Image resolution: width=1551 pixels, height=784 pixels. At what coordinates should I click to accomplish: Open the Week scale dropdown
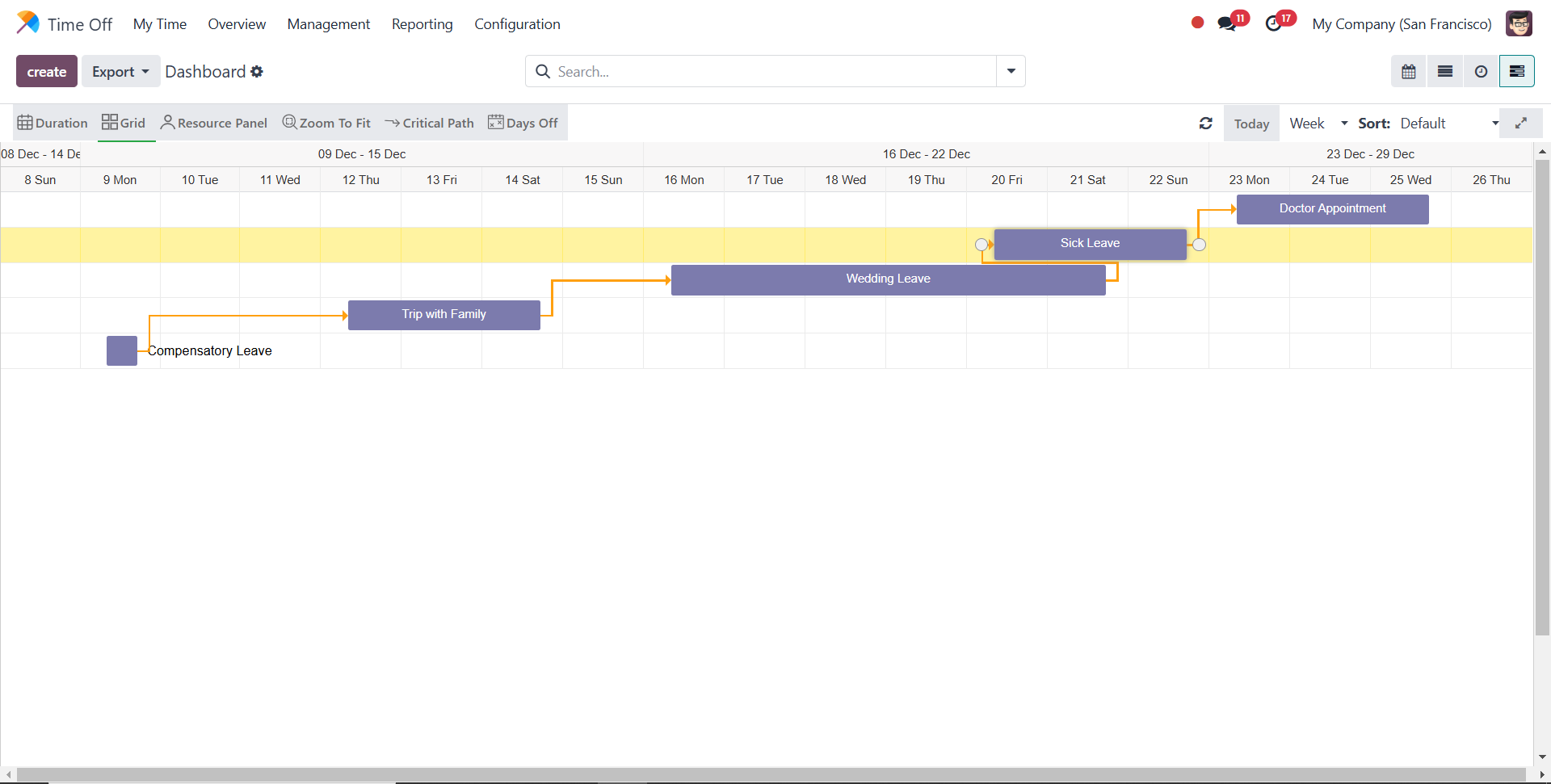click(1318, 124)
